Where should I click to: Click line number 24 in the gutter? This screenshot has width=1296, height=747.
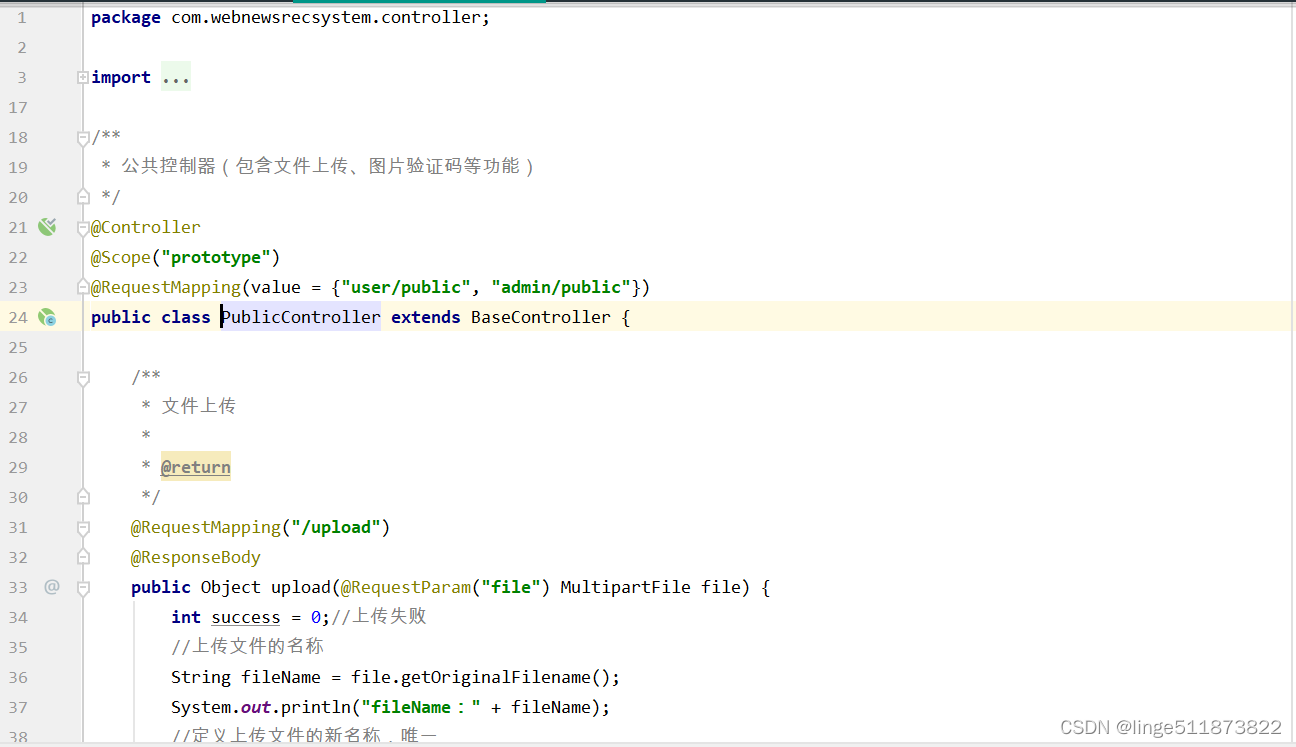(x=18, y=317)
